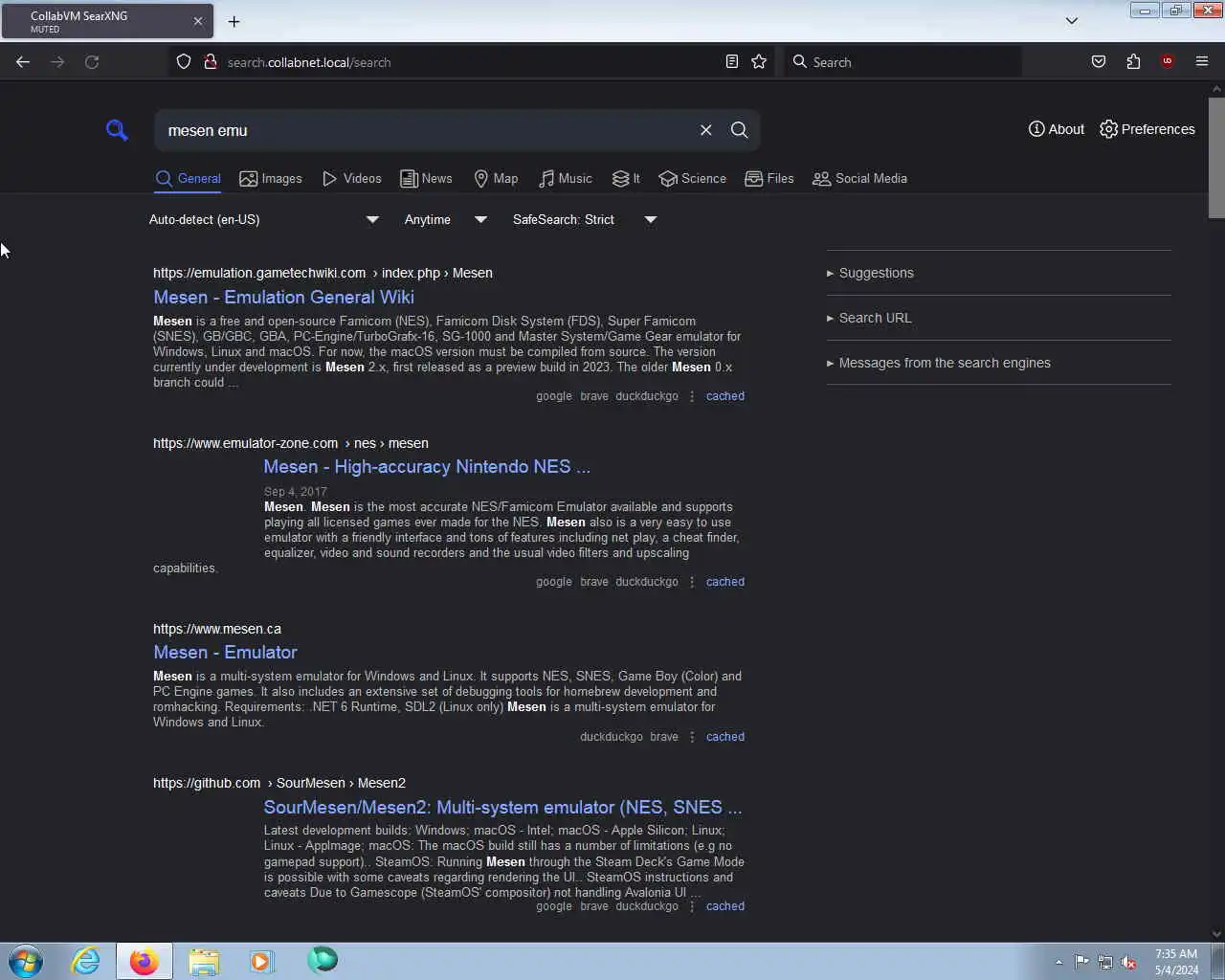Switch to the Map tab
This screenshot has height=980, width=1225.
[496, 179]
